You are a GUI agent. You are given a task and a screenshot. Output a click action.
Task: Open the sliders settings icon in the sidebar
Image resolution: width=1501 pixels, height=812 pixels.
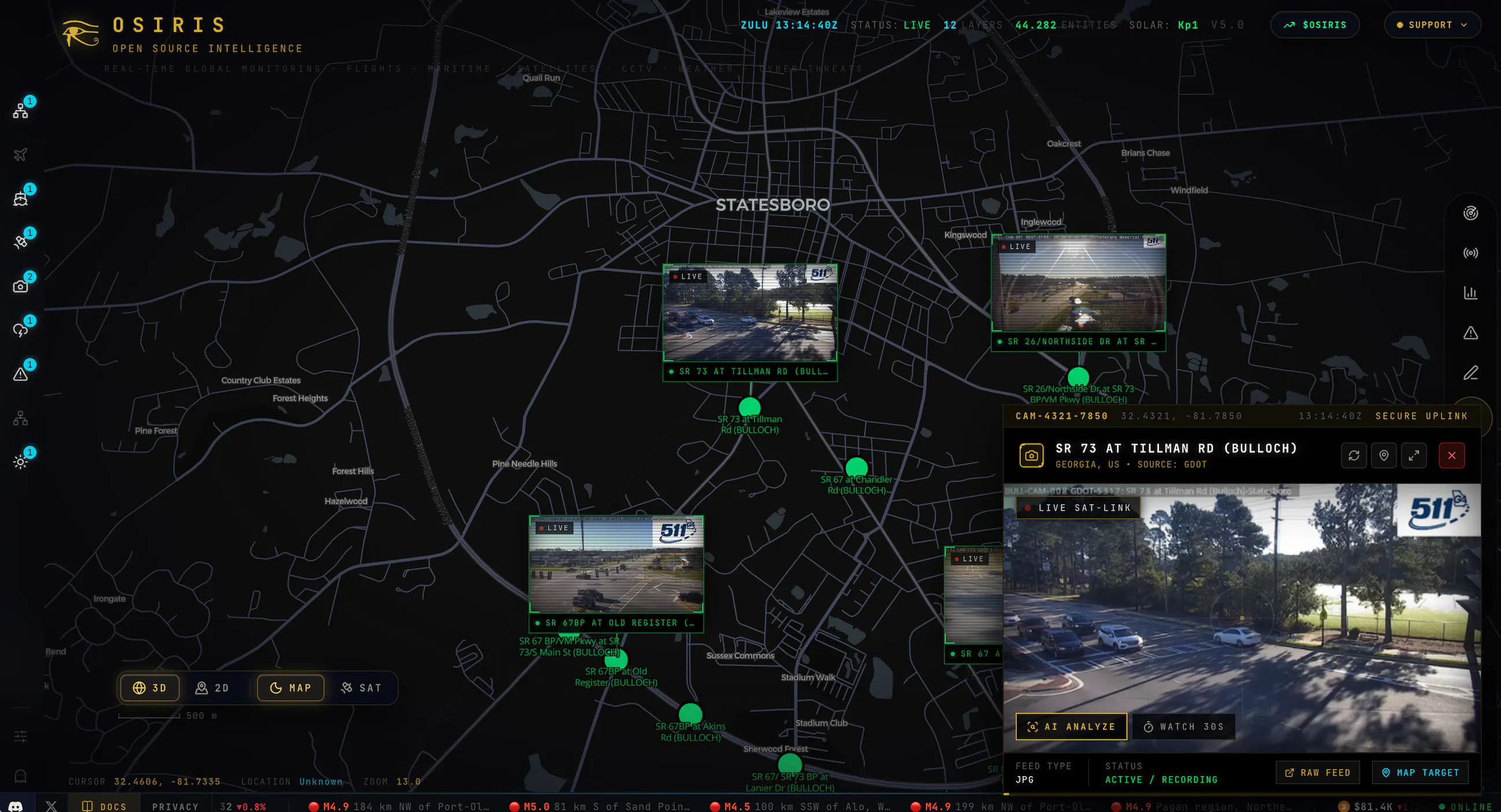(20, 736)
